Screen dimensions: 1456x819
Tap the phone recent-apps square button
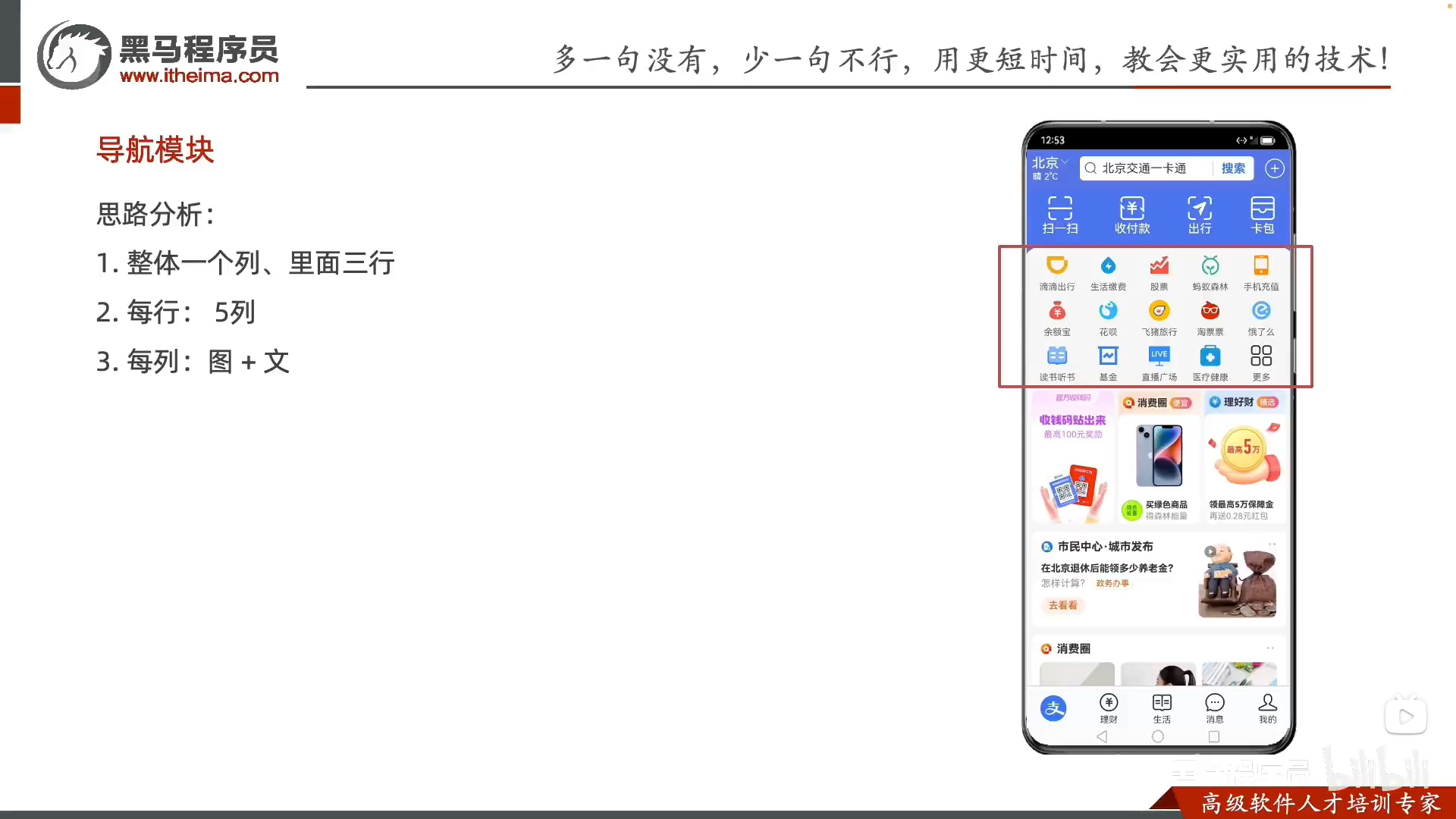(x=1214, y=736)
